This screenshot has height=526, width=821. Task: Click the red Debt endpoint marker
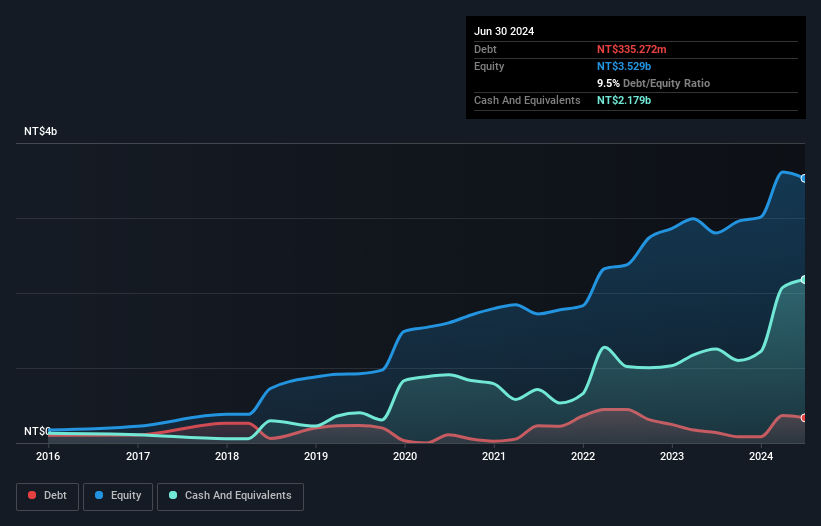pos(804,418)
